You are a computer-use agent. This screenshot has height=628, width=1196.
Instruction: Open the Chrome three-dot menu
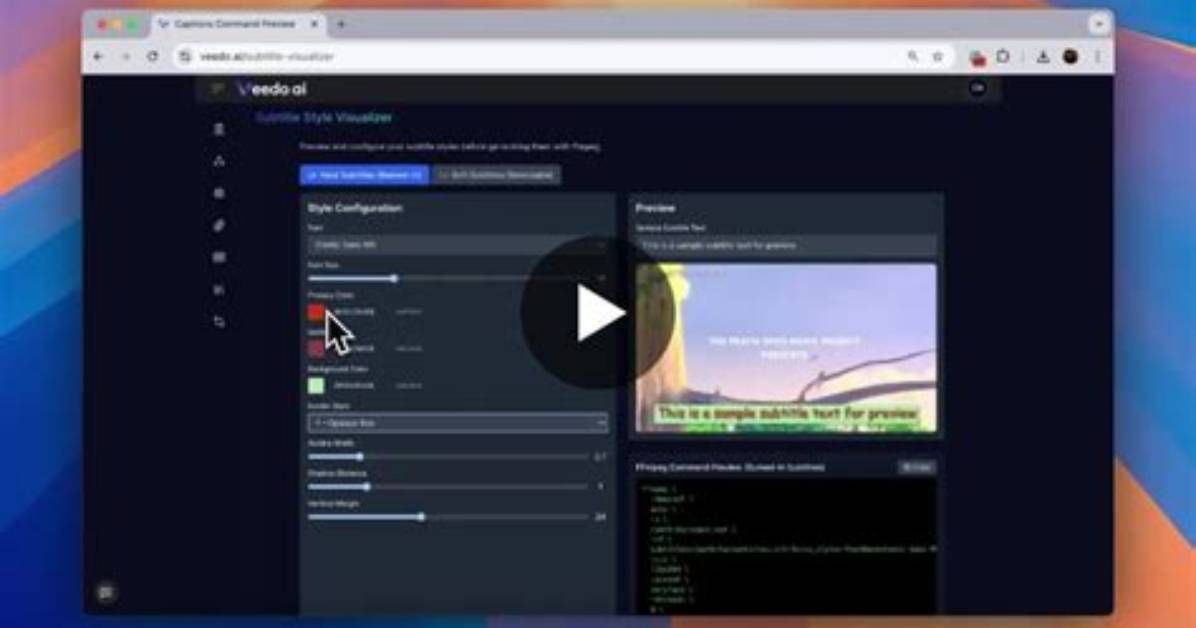click(1098, 56)
